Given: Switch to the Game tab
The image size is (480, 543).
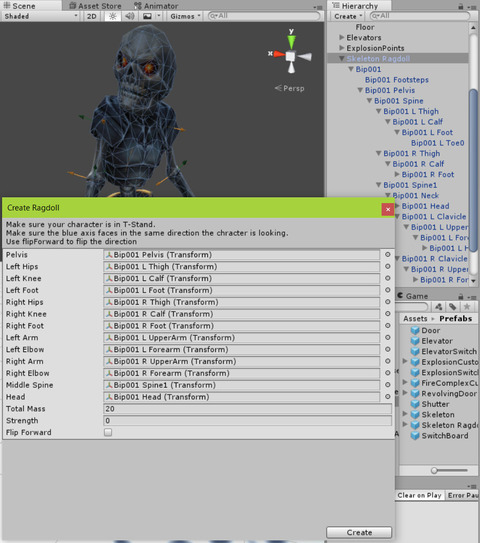Looking at the screenshot, I should [413, 296].
